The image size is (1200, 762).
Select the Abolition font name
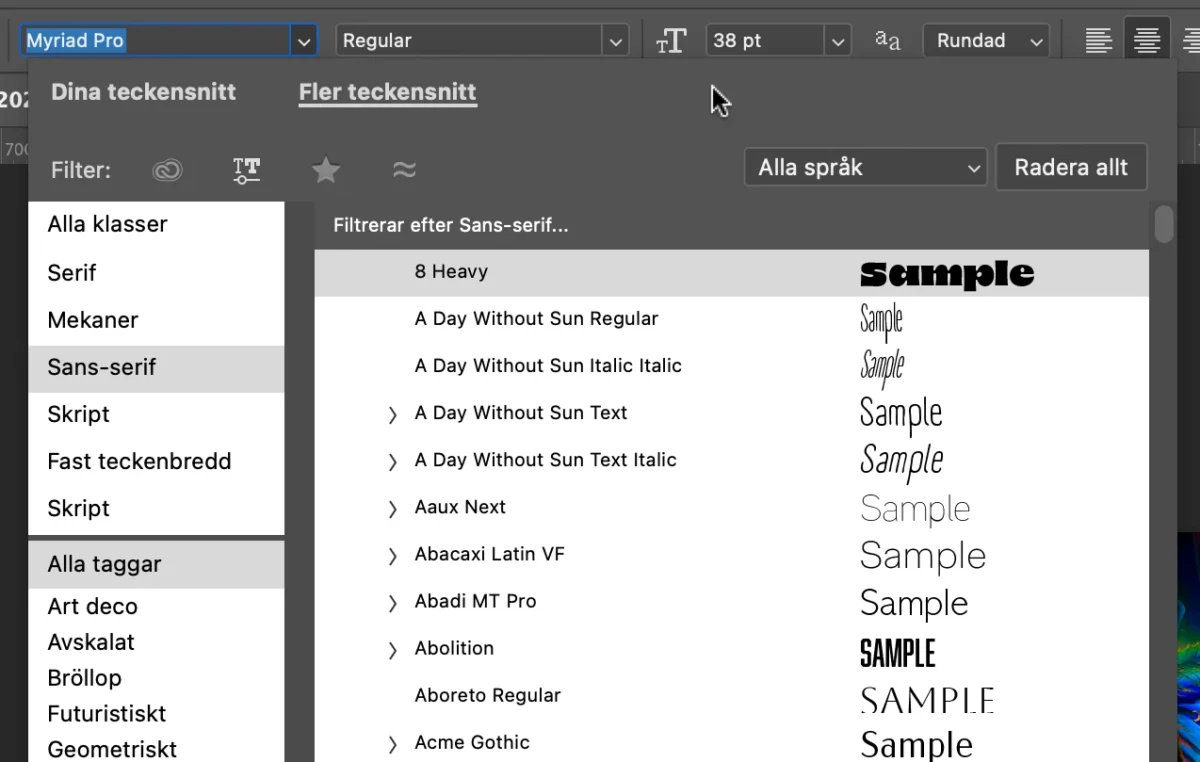click(x=455, y=649)
